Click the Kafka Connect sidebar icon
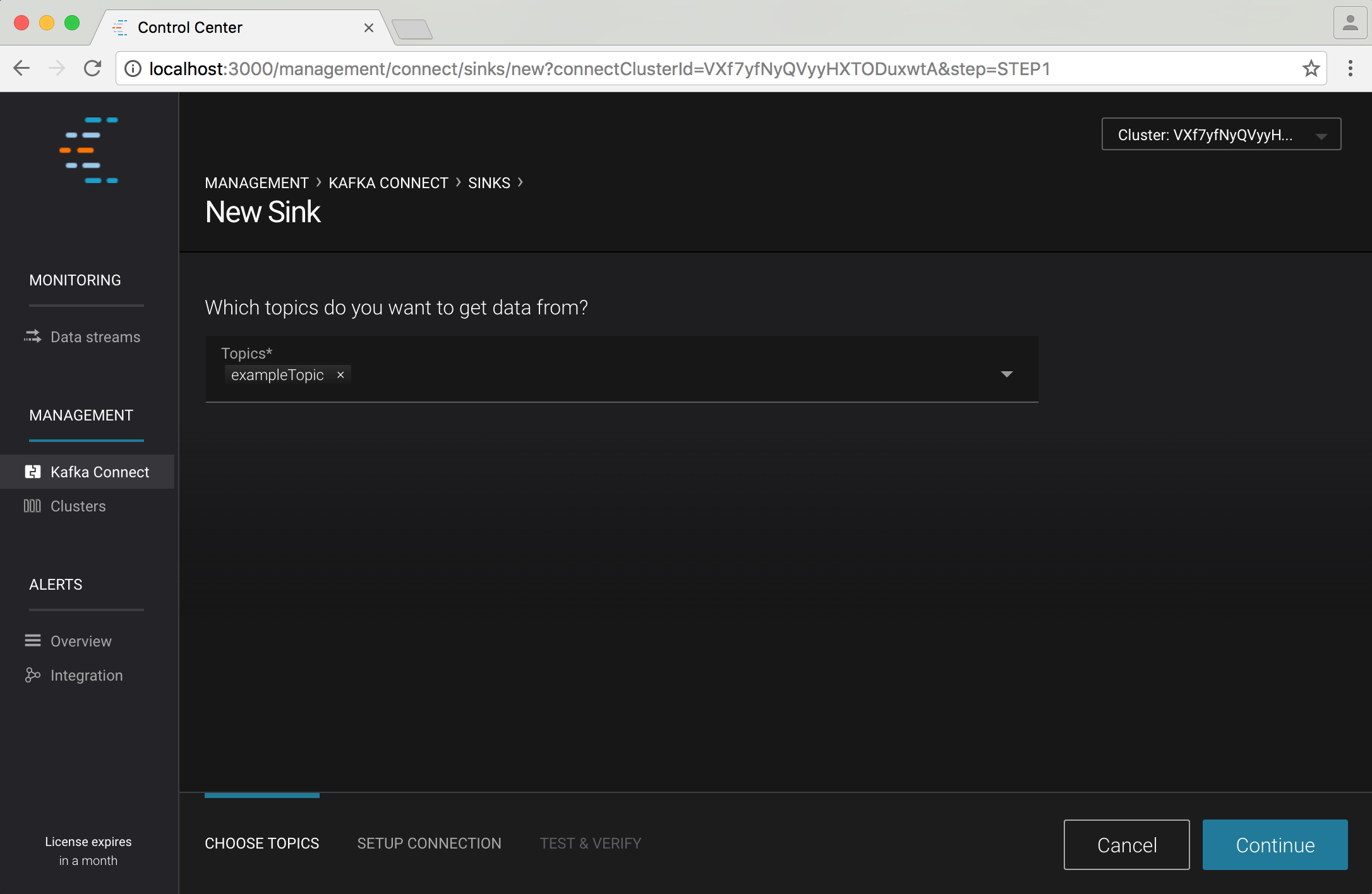Viewport: 1372px width, 894px height. (x=33, y=472)
